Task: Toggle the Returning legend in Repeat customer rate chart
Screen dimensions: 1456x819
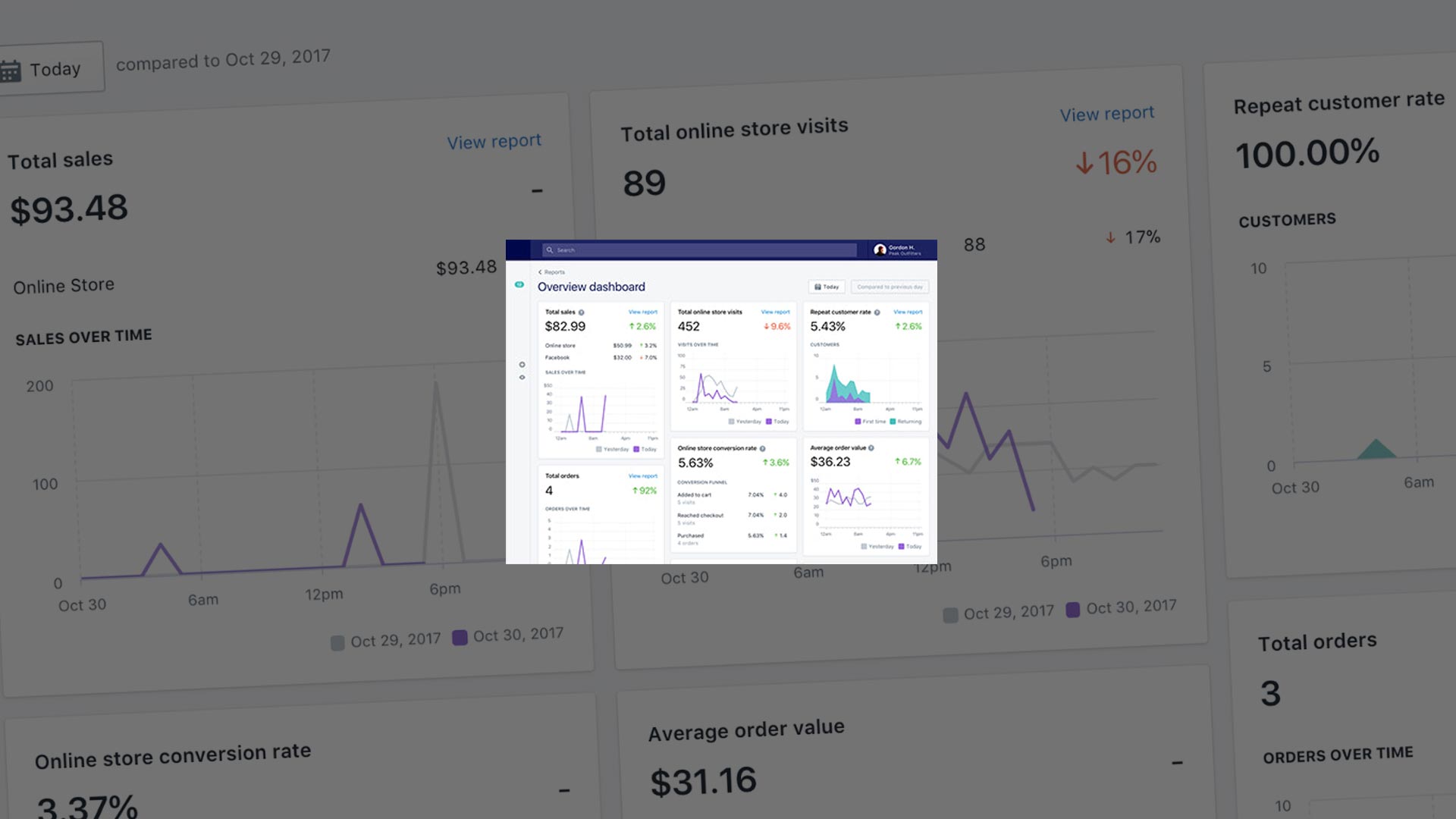Action: [x=908, y=422]
